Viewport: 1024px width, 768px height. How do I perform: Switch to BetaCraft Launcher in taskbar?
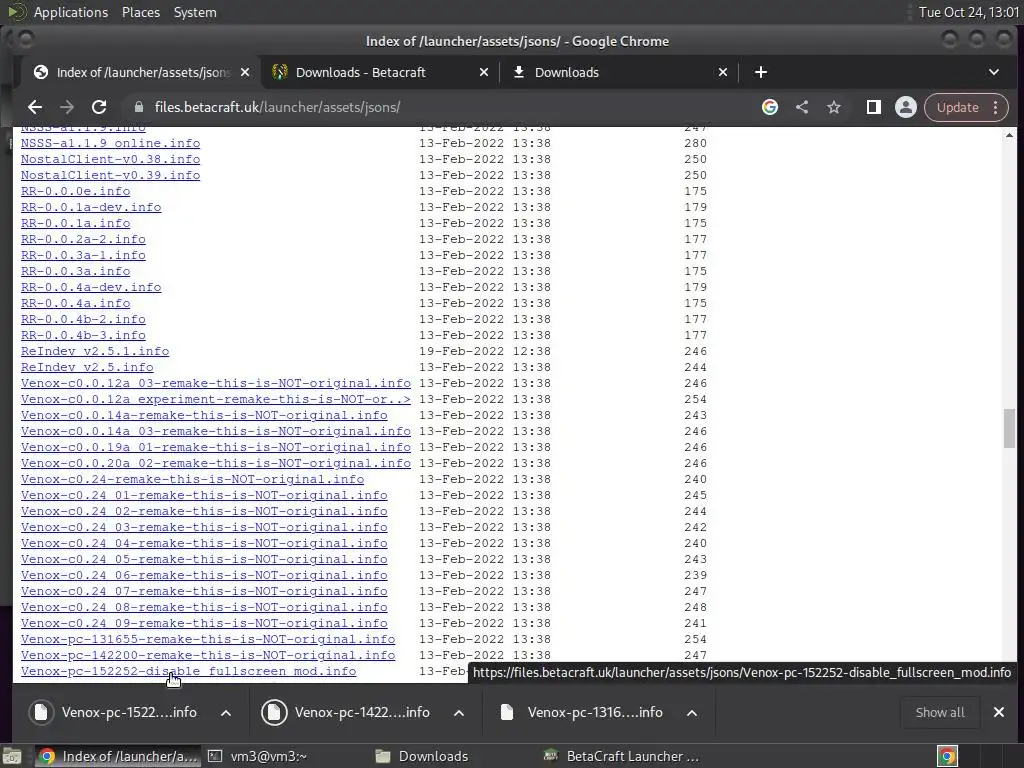pos(622,756)
